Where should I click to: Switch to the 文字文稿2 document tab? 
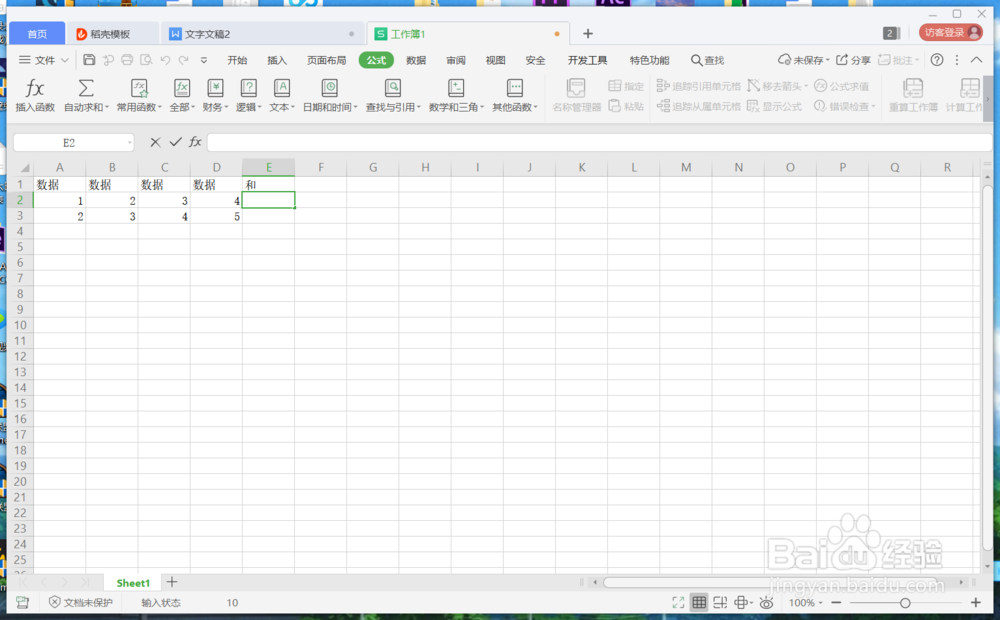coord(262,34)
